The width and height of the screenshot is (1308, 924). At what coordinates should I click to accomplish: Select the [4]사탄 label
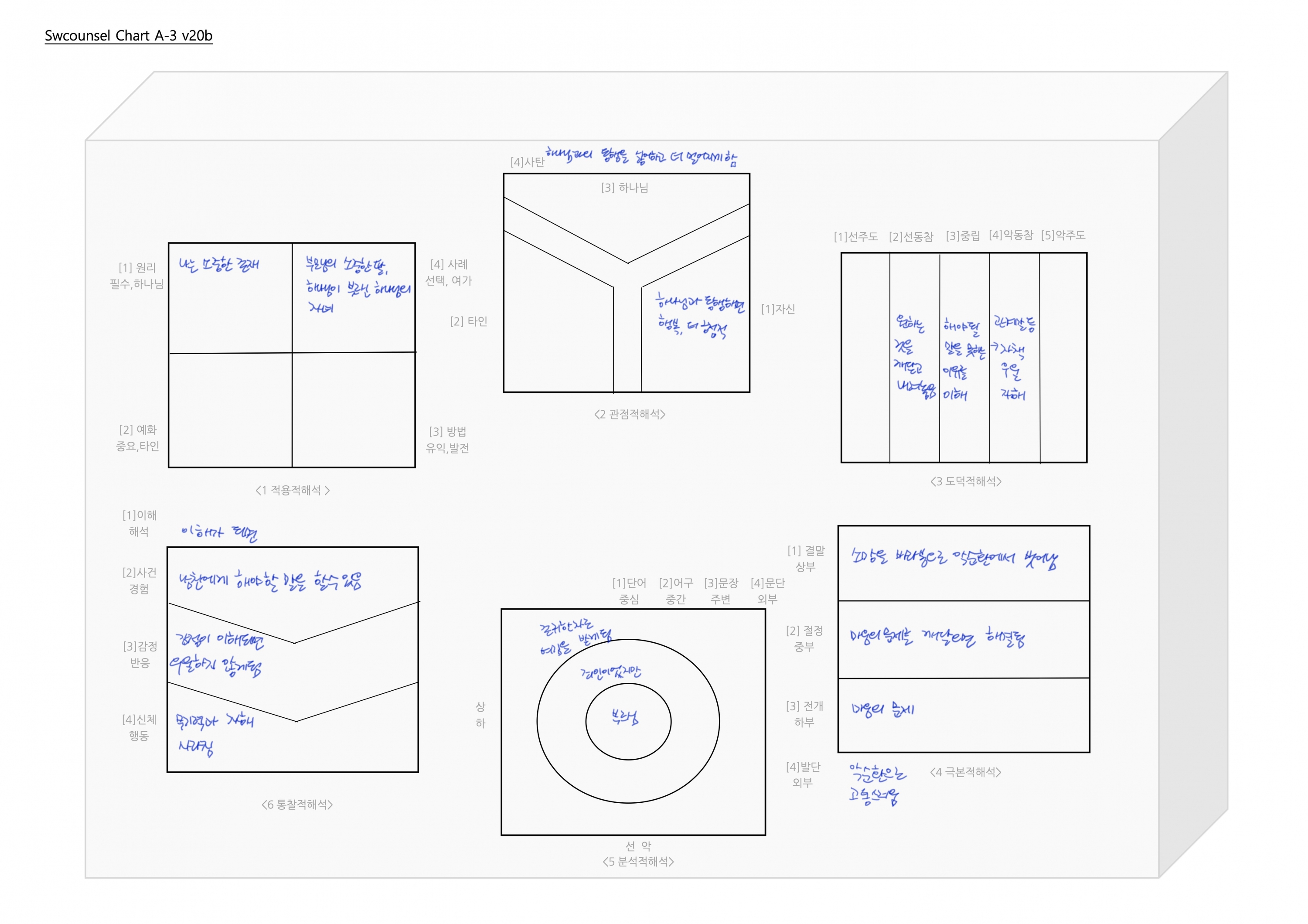click(527, 162)
